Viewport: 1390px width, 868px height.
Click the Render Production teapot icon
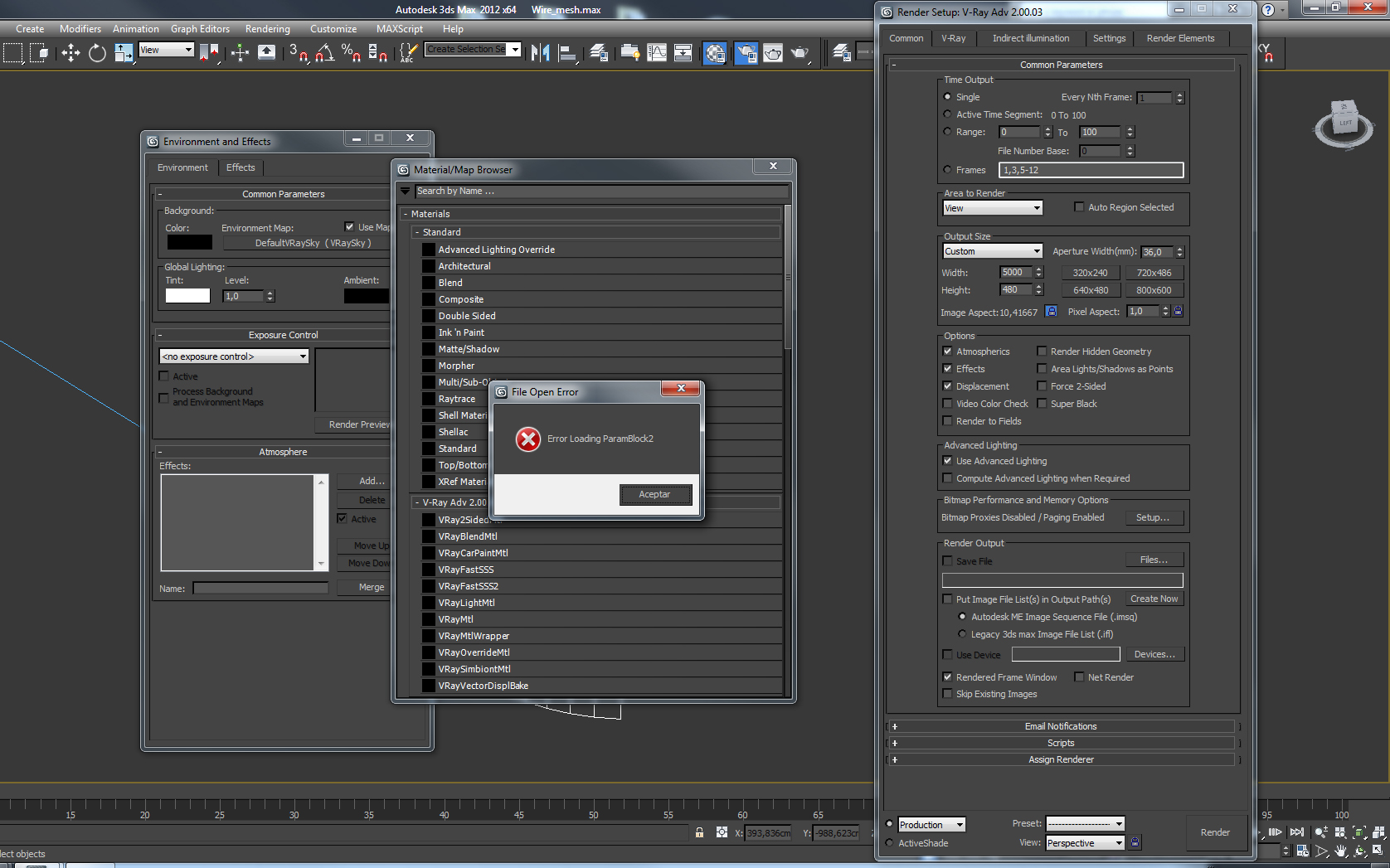click(x=799, y=53)
